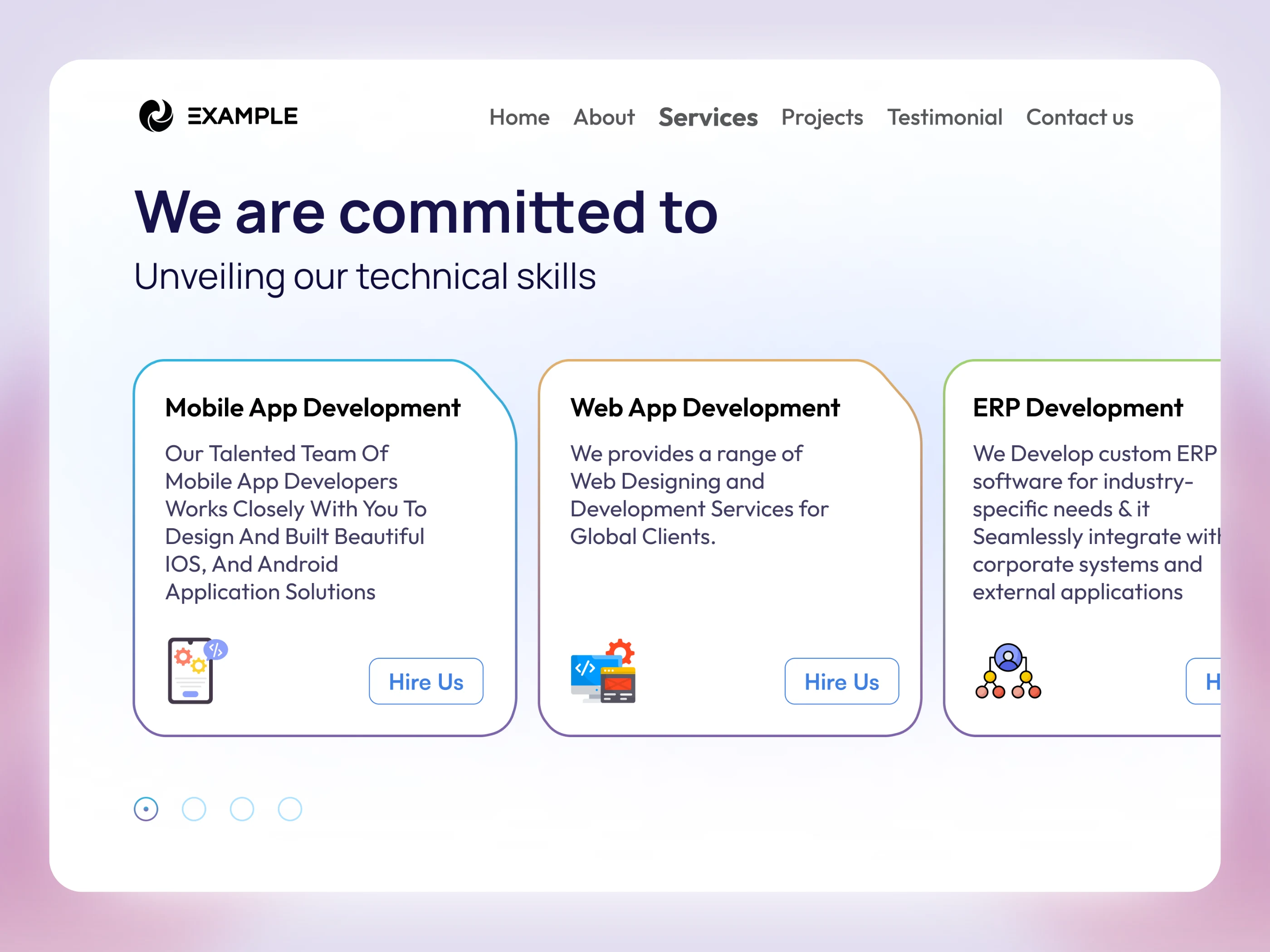Viewport: 1270px width, 952px height.
Task: Open the Home navigation link
Action: pyautogui.click(x=519, y=117)
